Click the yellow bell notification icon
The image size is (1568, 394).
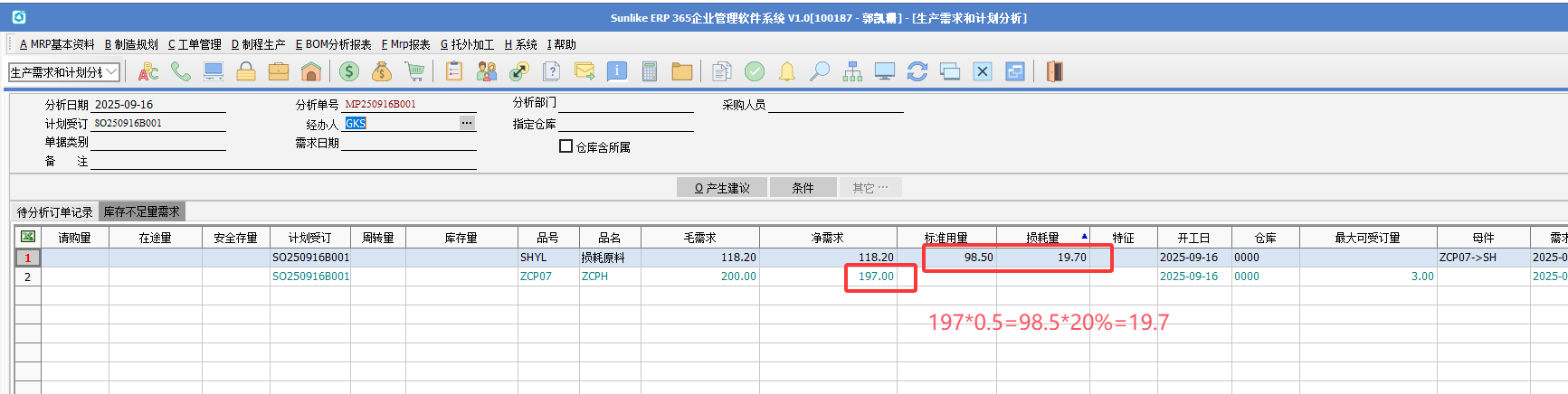[x=787, y=71]
